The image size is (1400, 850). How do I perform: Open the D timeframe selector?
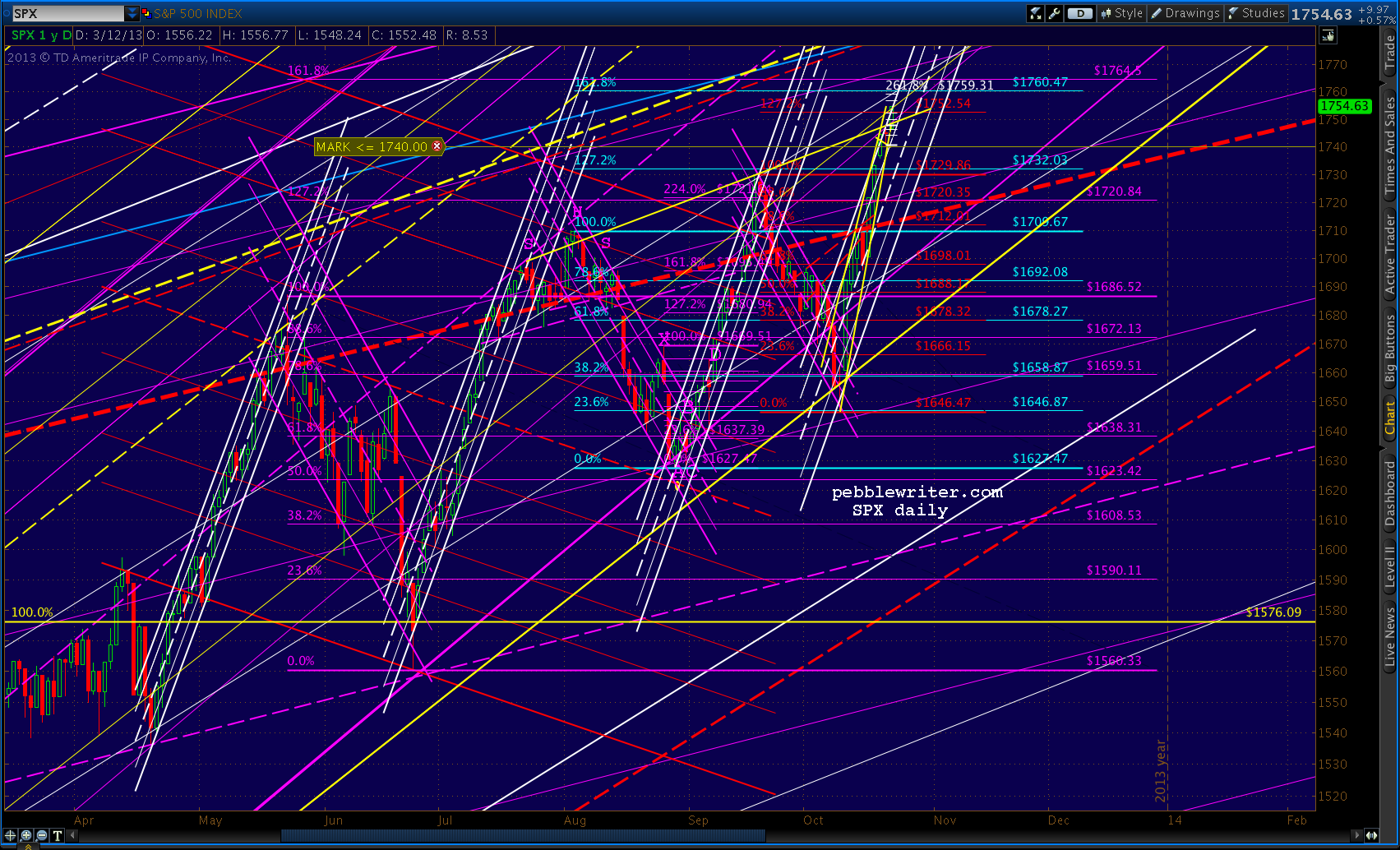[1079, 13]
